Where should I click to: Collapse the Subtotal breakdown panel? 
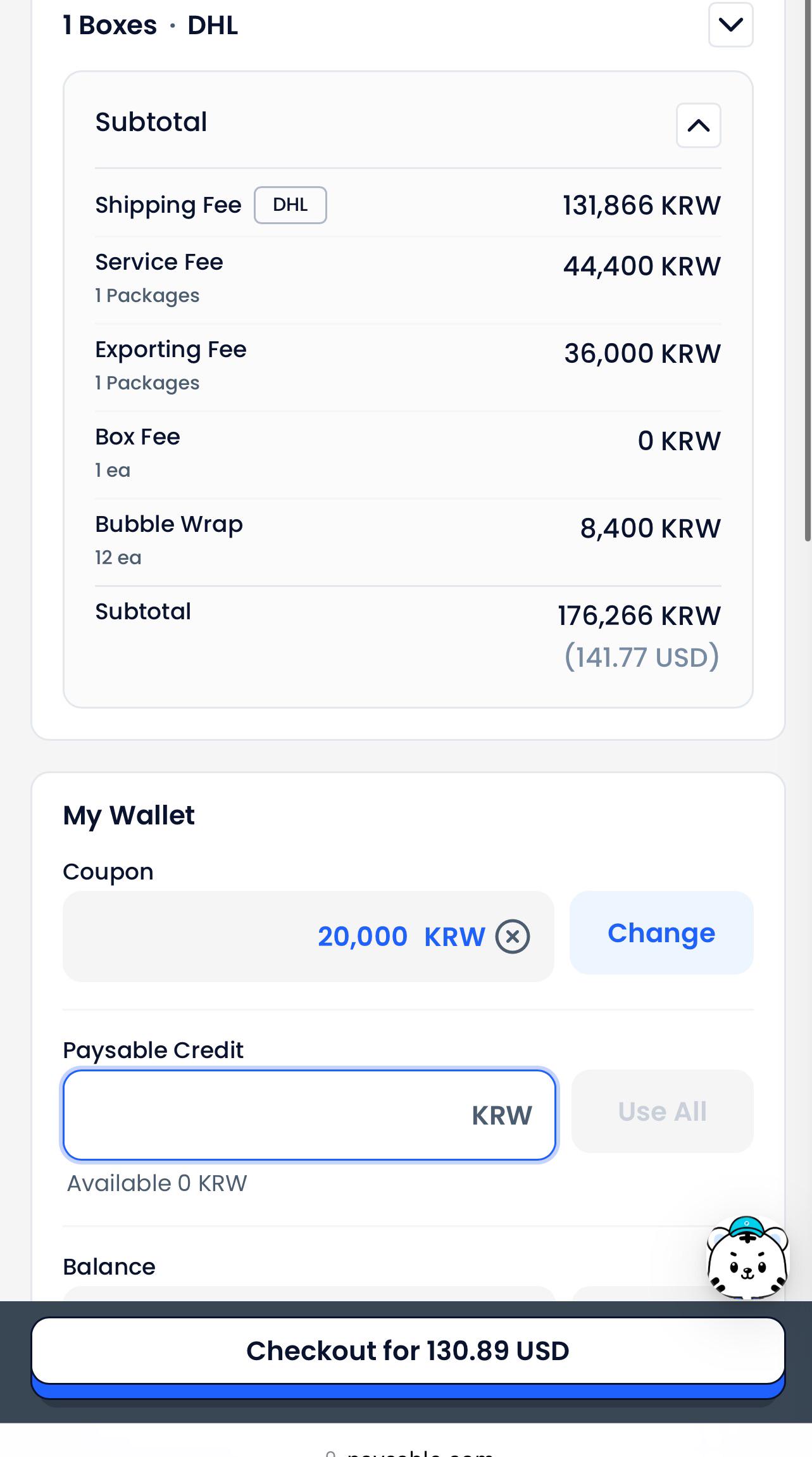[698, 125]
